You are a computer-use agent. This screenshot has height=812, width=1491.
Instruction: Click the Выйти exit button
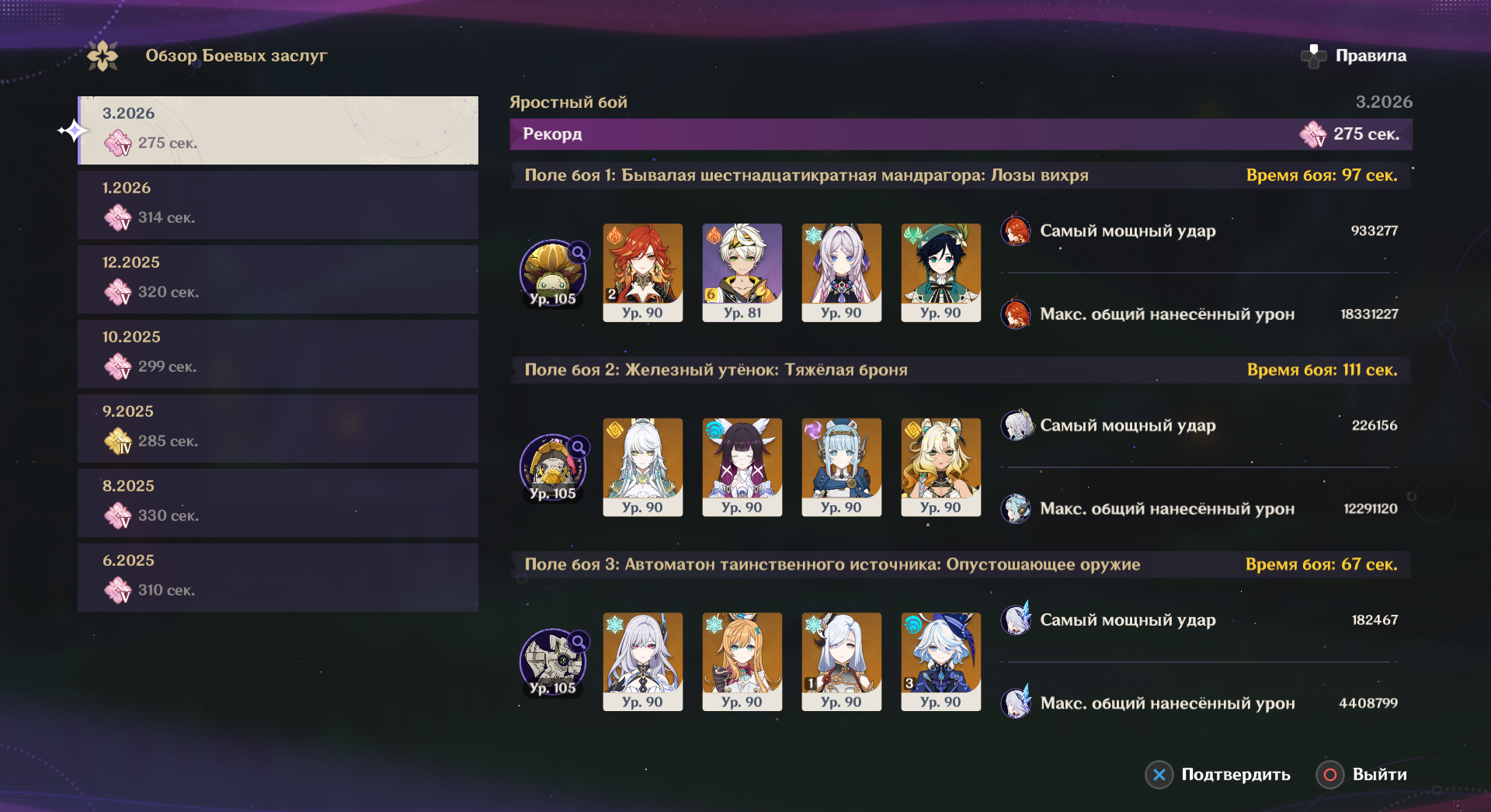1361,774
